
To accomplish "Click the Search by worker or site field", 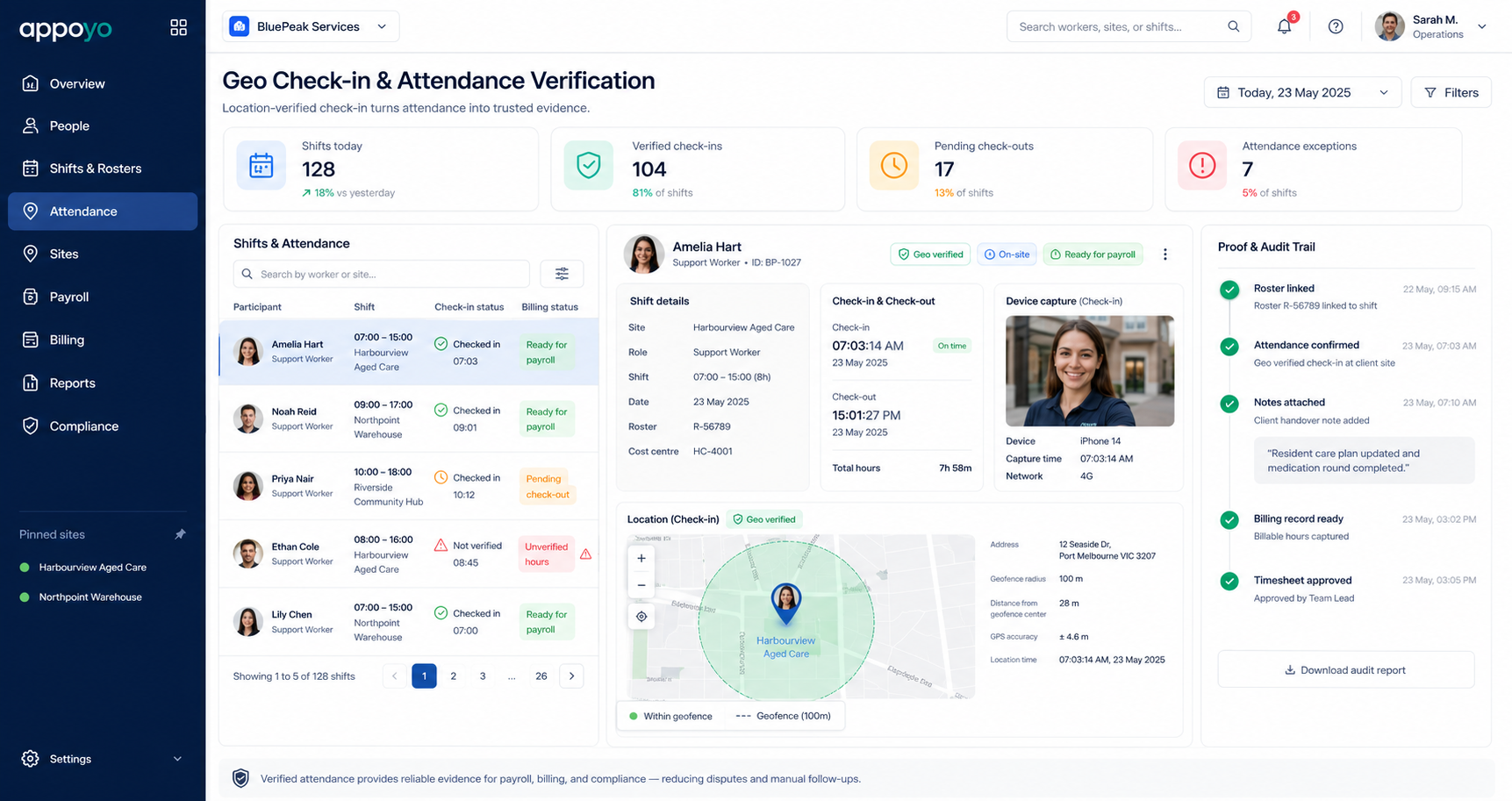I will click(381, 274).
